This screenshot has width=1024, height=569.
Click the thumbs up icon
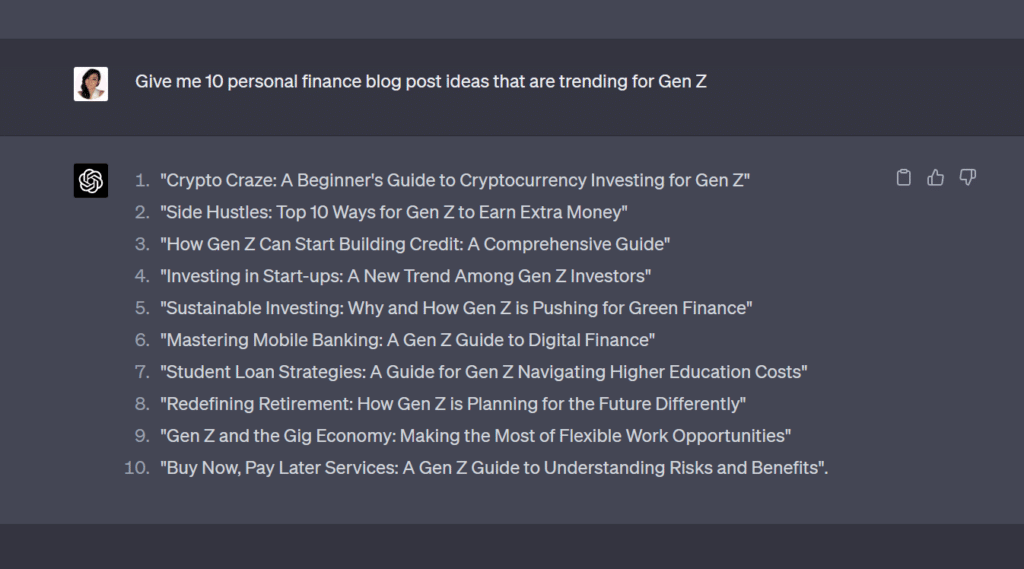coord(936,178)
